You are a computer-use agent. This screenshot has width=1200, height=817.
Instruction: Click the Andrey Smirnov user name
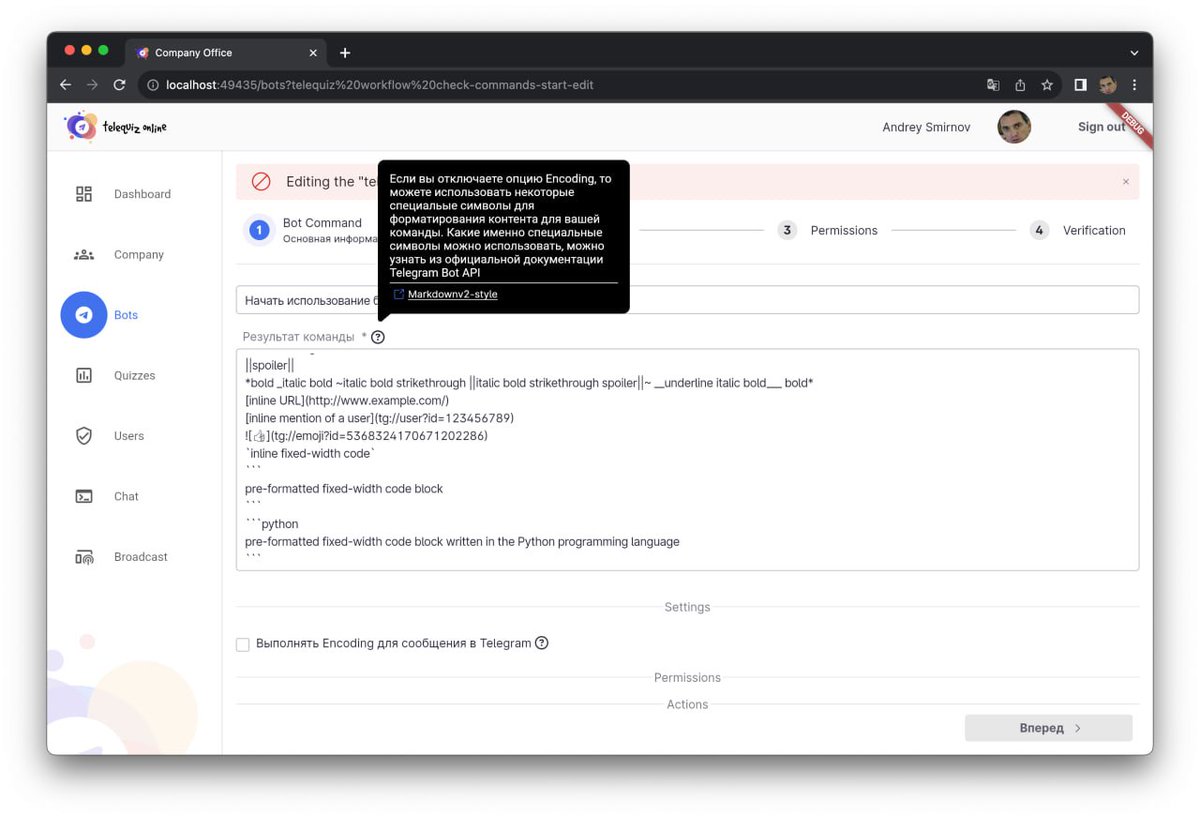pyautogui.click(x=926, y=127)
